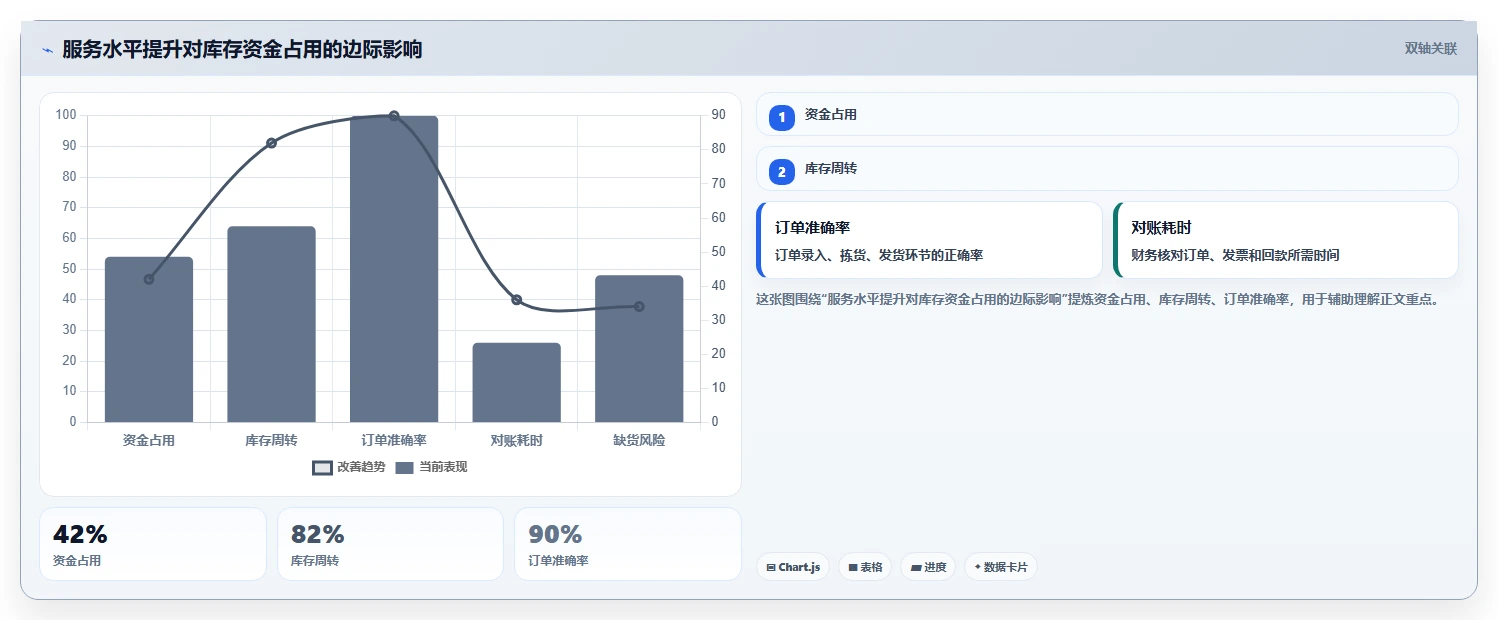Click the 对账耗时 x-axis label
Image resolution: width=1498 pixels, height=620 pixels.
click(516, 440)
